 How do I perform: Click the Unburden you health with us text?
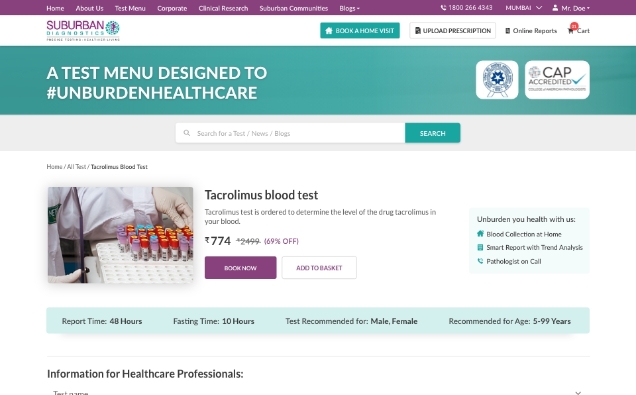coord(526,219)
